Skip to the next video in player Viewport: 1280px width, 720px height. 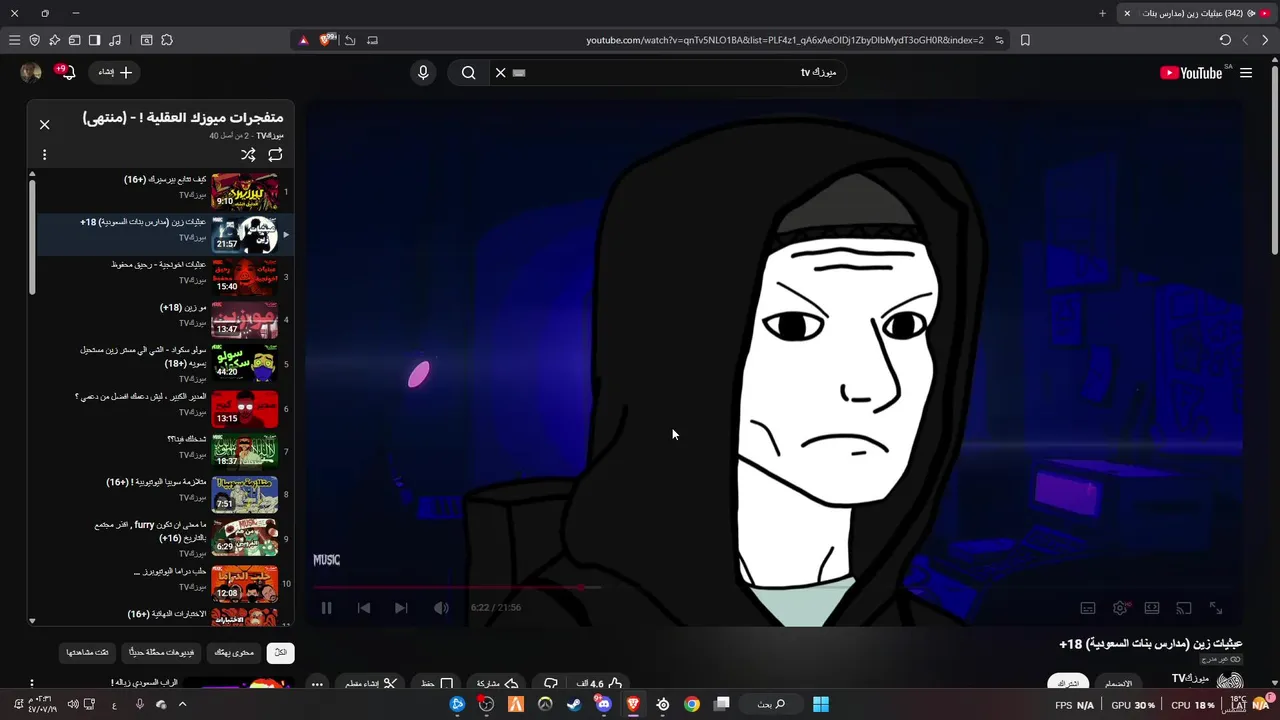coord(401,607)
